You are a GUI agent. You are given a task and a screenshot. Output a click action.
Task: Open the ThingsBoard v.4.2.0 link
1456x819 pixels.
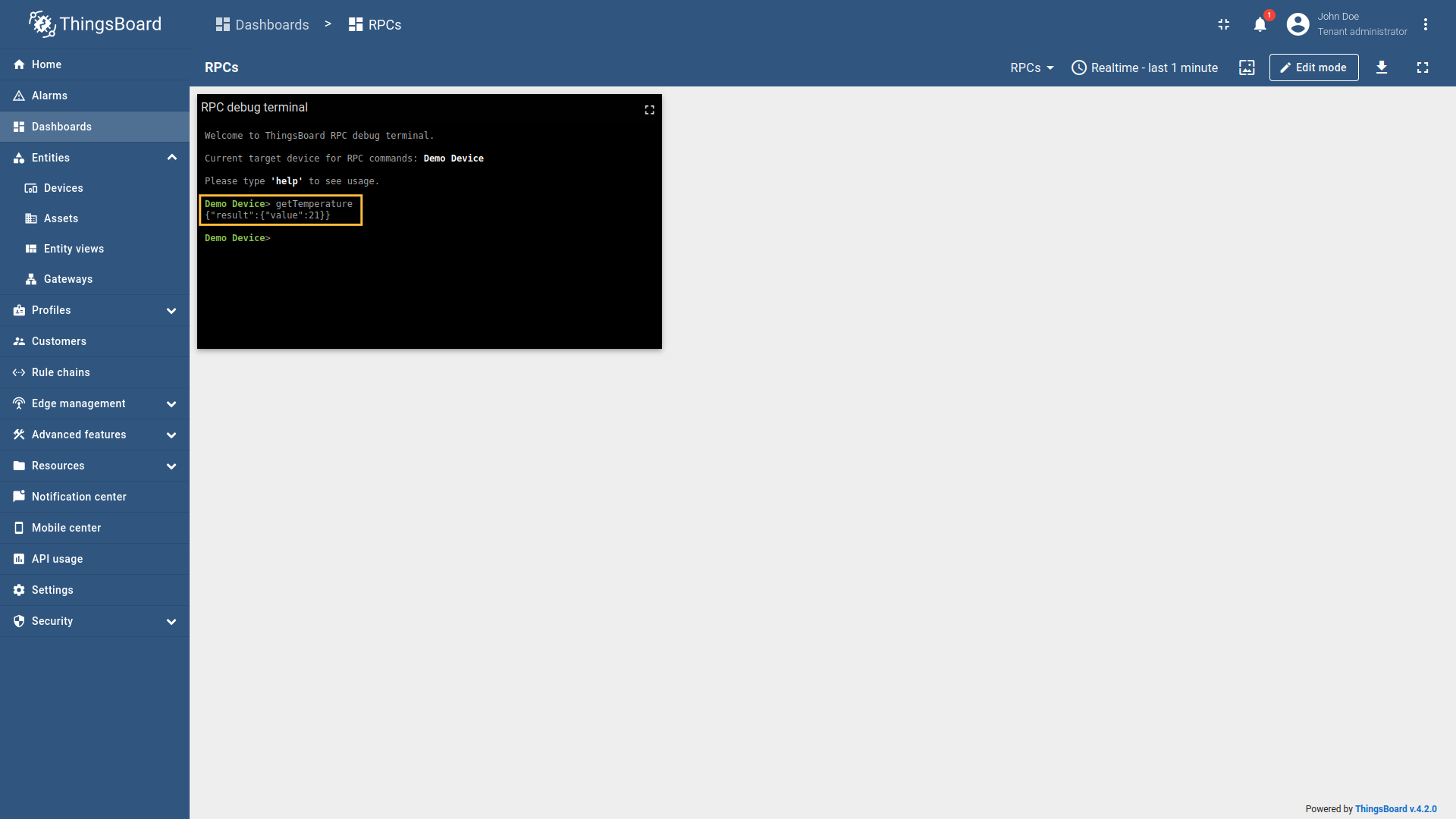click(x=1395, y=809)
